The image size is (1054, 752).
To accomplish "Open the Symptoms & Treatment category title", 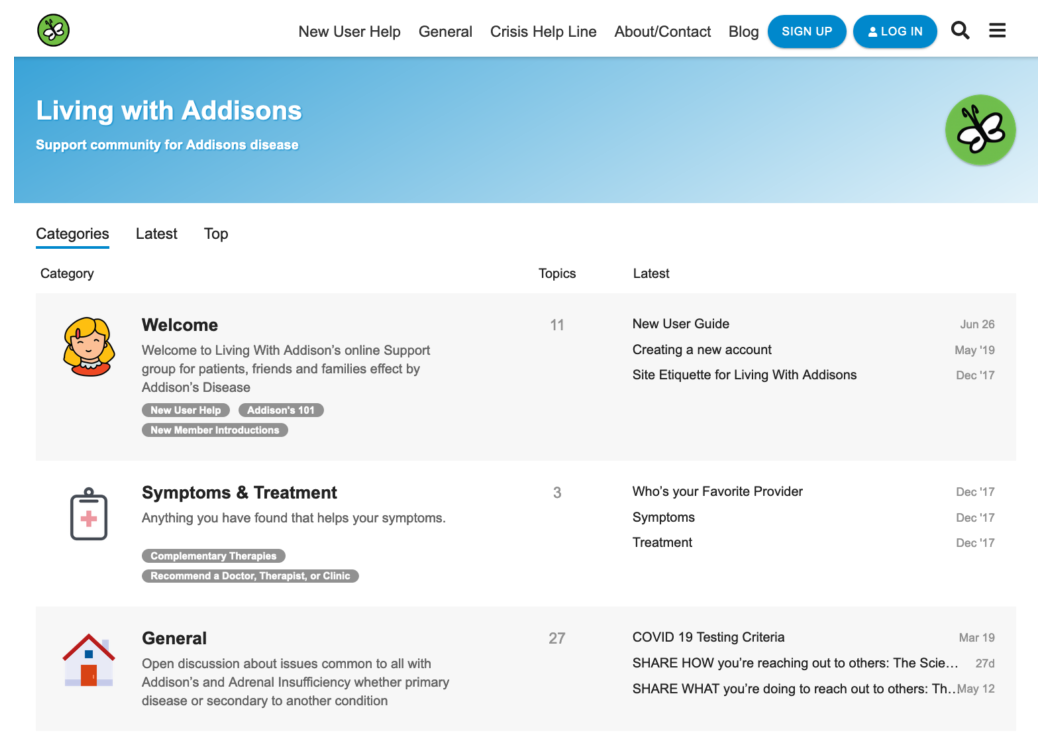I will pos(239,493).
